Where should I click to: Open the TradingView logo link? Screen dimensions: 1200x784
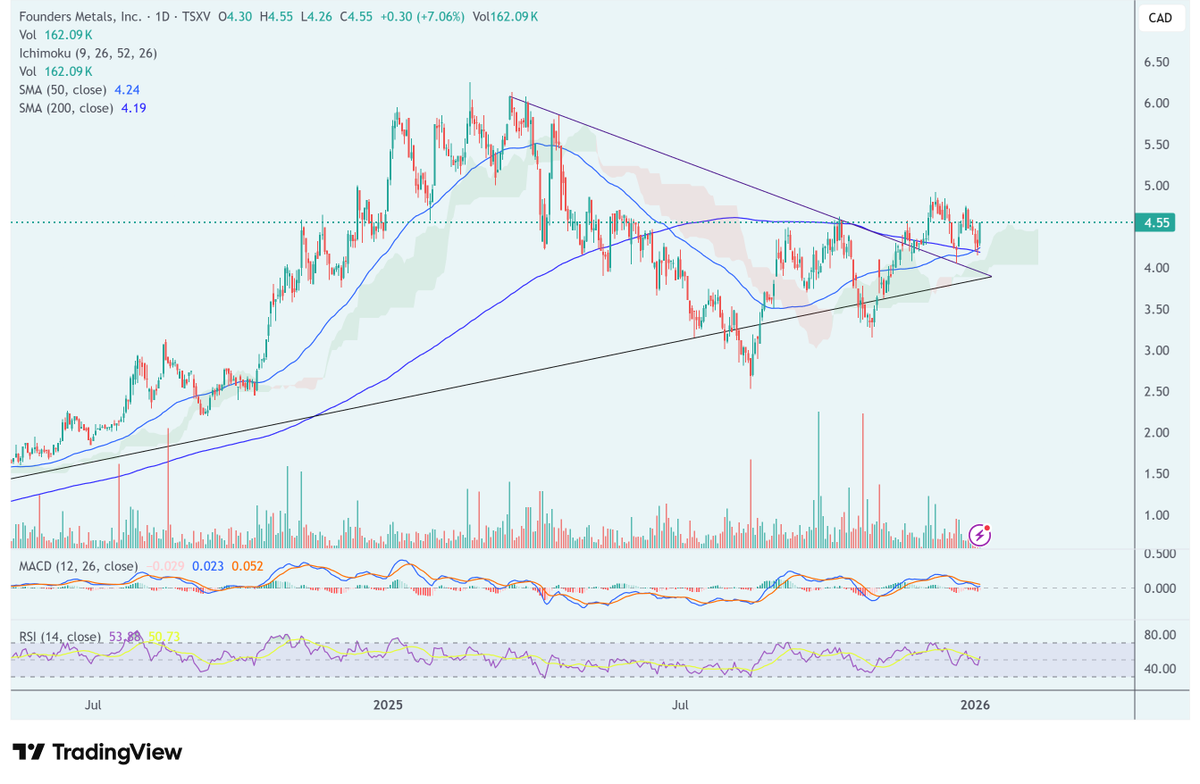(x=97, y=752)
